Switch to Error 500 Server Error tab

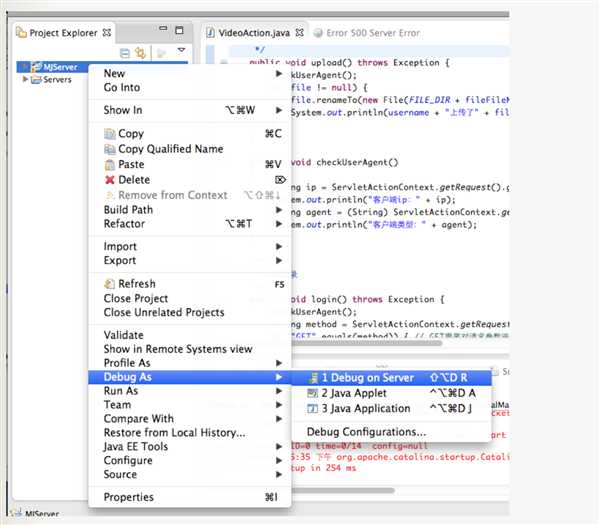367,33
